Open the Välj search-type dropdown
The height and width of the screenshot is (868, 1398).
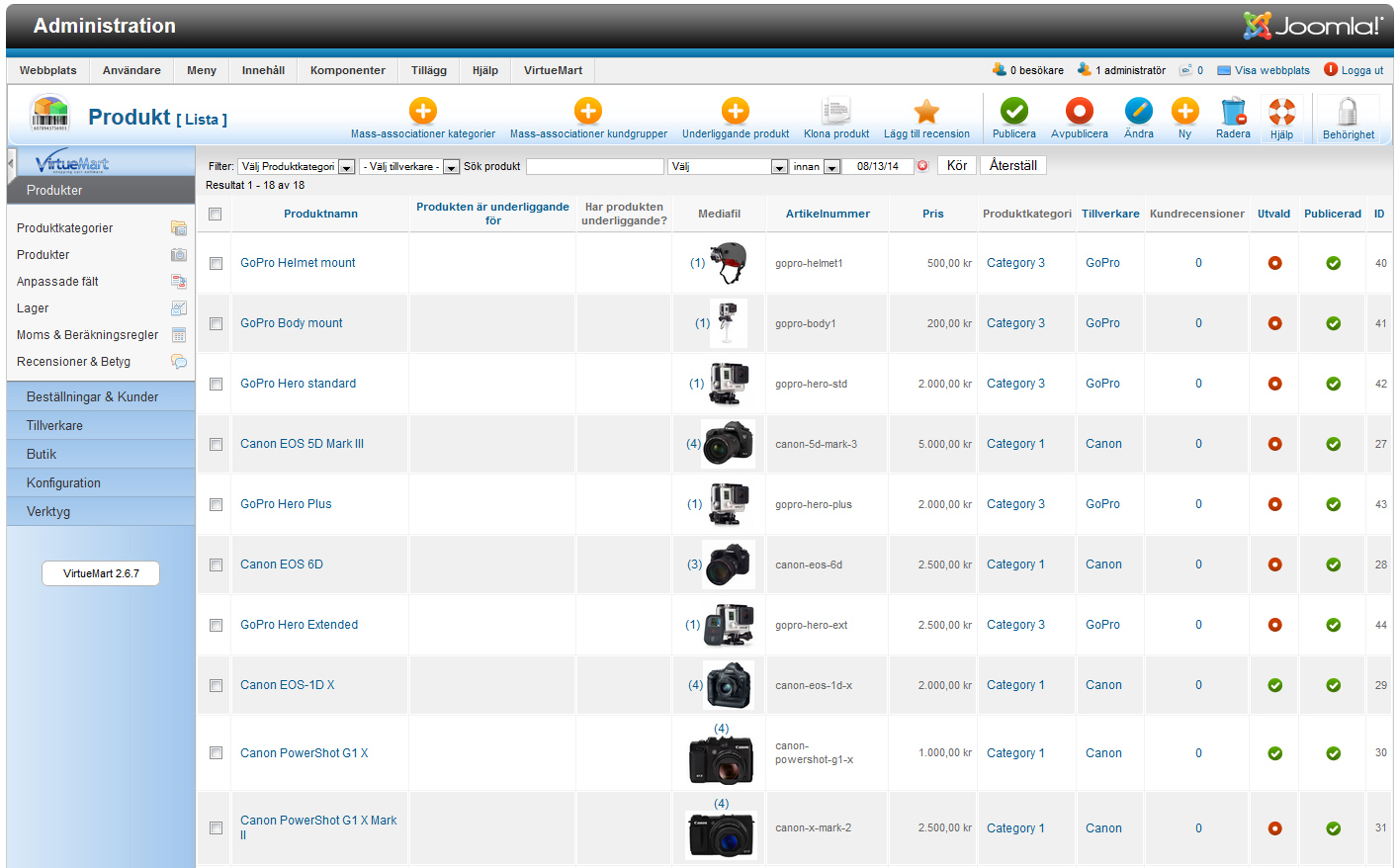728,167
